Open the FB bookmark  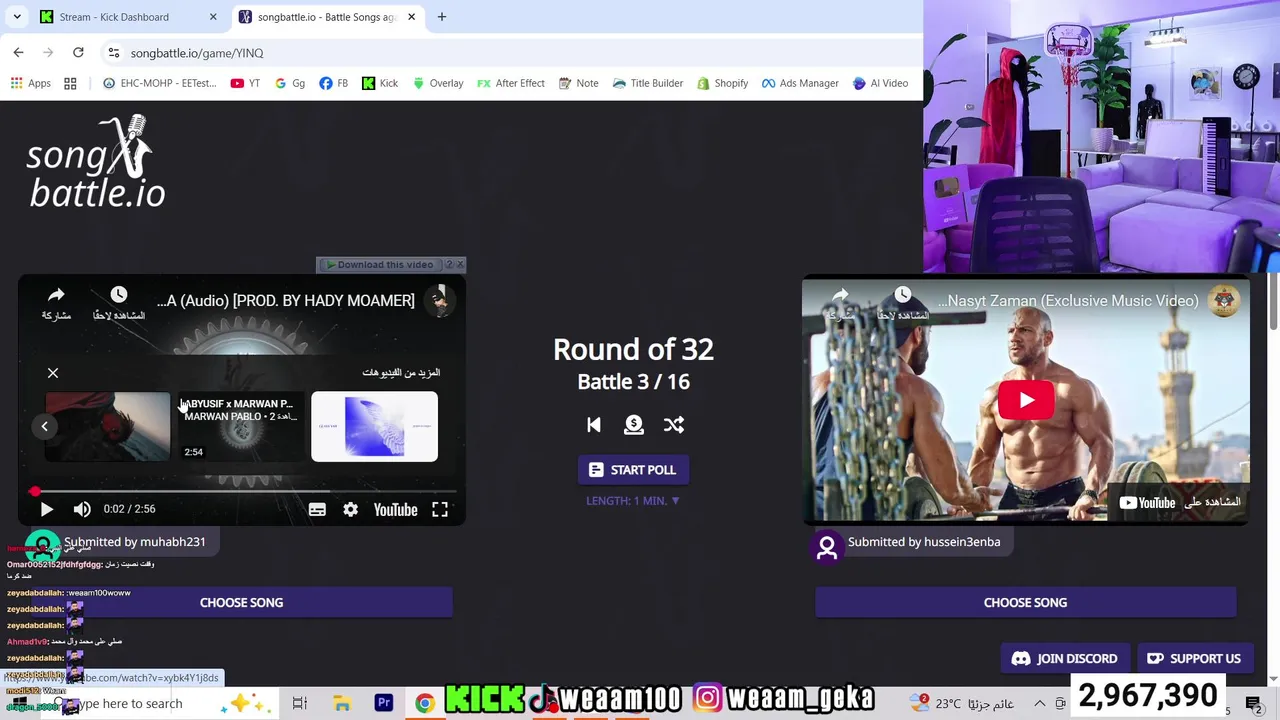(333, 83)
